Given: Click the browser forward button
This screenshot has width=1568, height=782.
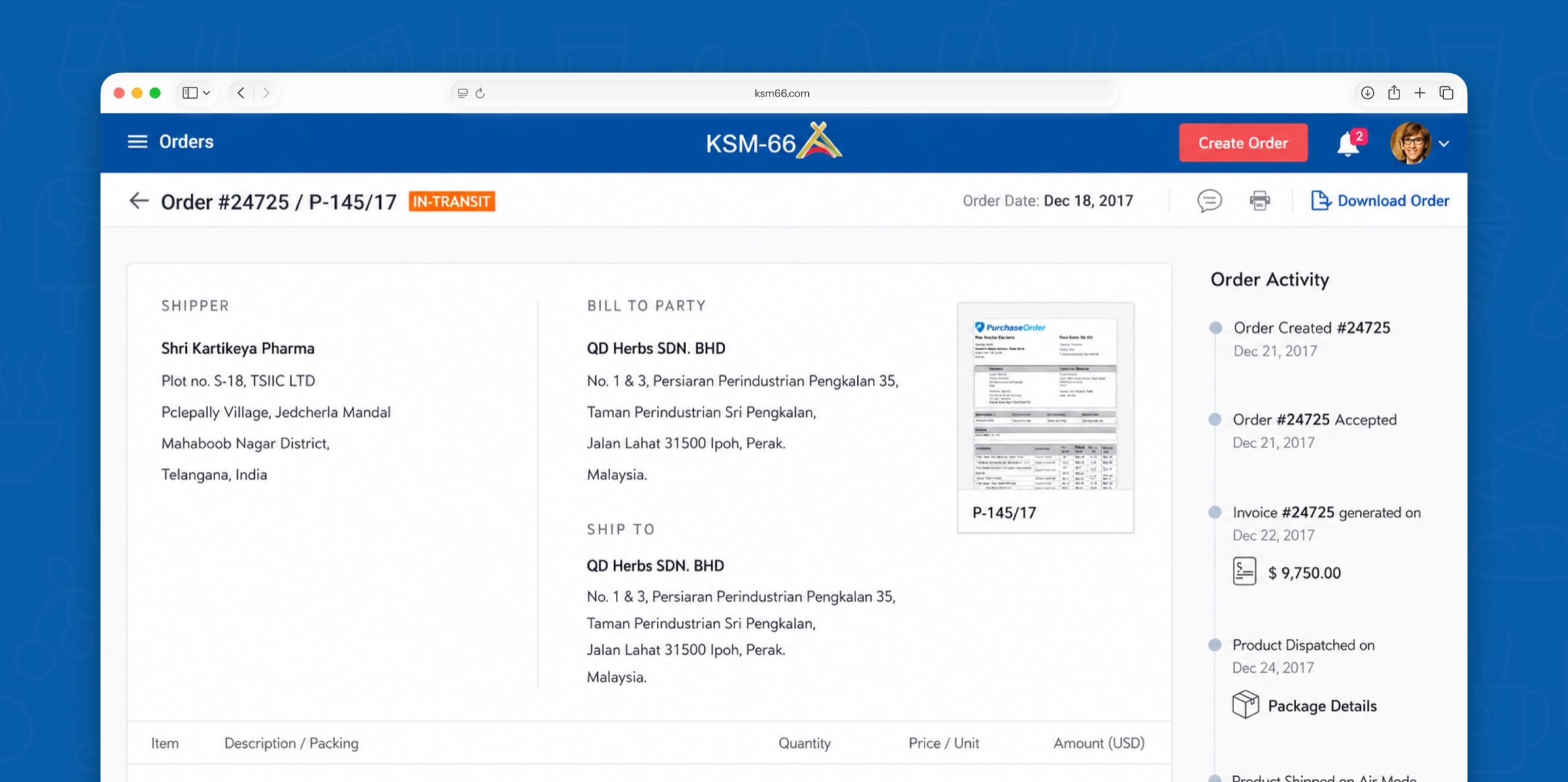Looking at the screenshot, I should [x=266, y=93].
